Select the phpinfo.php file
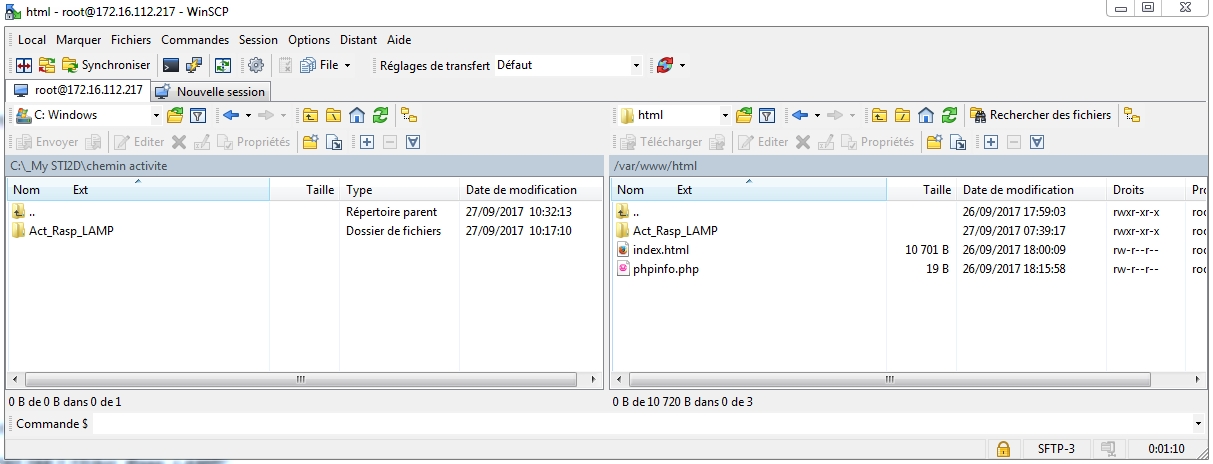Viewport: 1213px width, 464px height. click(x=656, y=269)
